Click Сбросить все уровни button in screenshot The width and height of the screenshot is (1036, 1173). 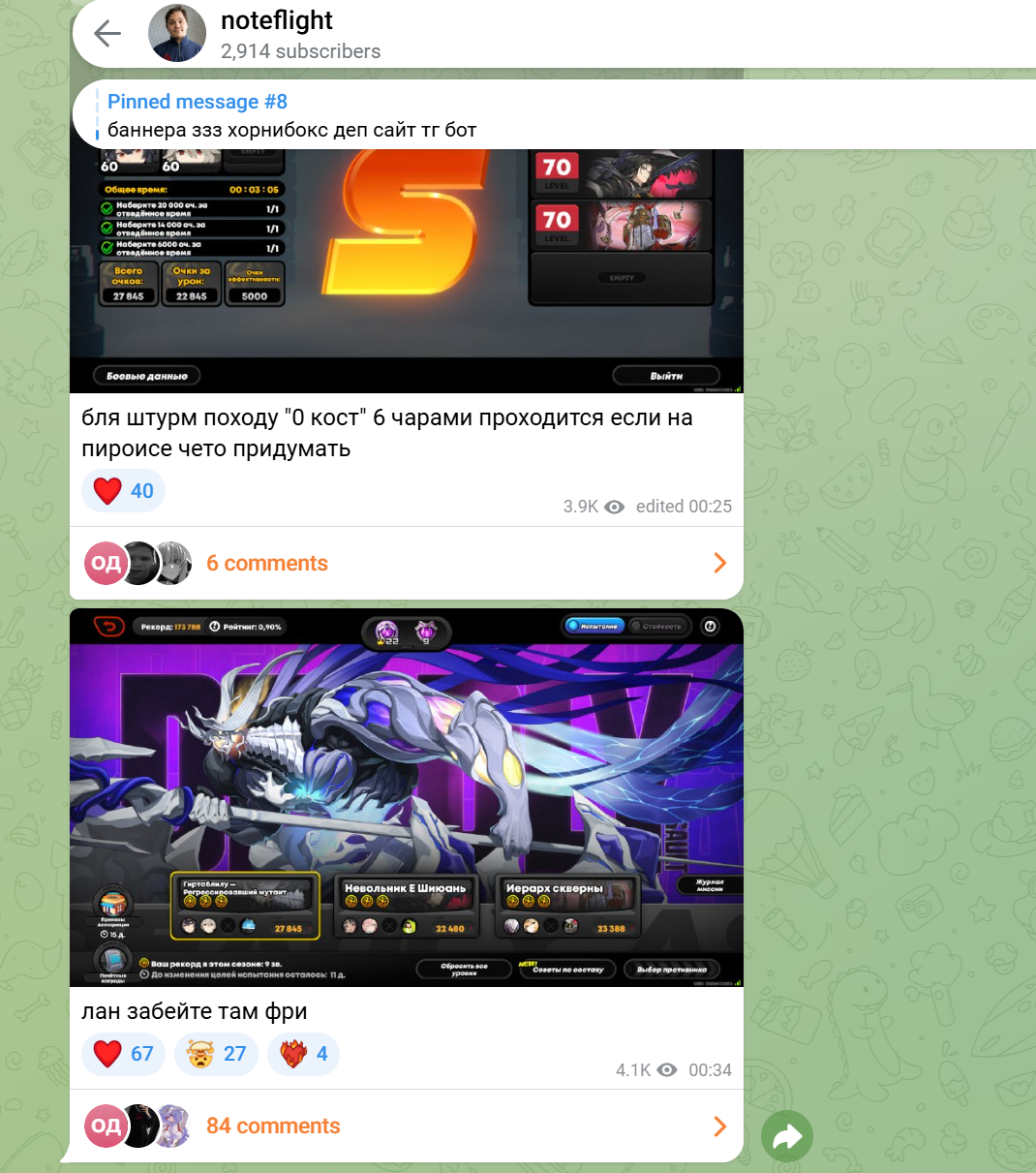pyautogui.click(x=464, y=969)
